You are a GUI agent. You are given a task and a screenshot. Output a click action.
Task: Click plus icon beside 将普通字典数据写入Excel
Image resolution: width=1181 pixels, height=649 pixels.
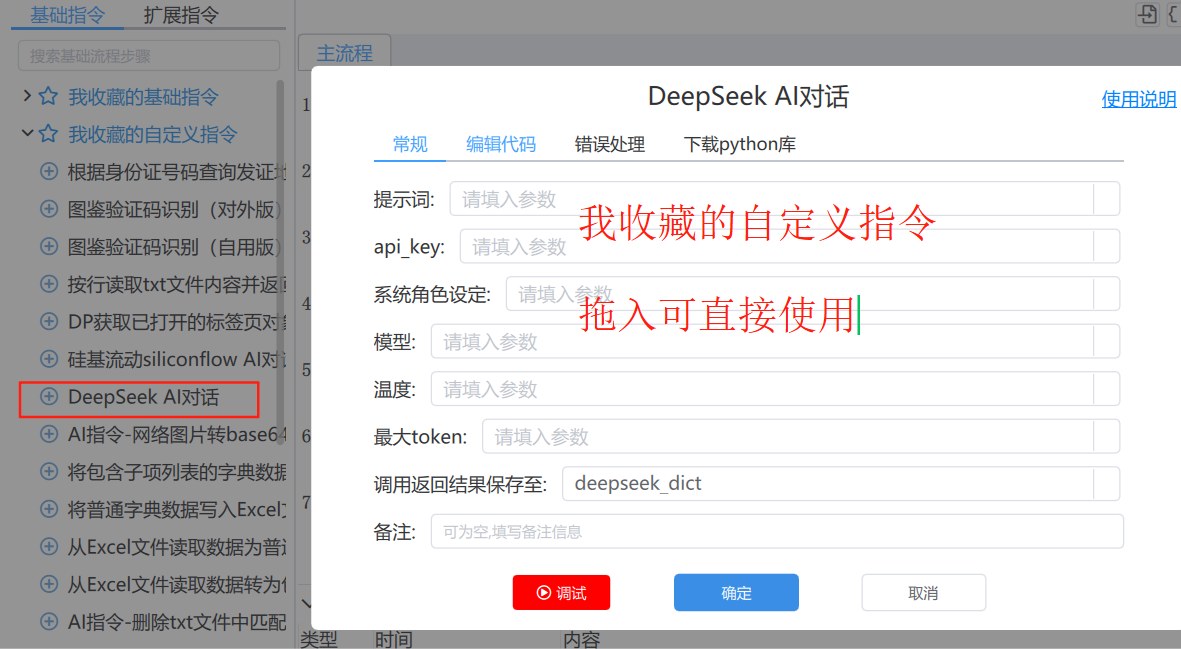point(49,510)
